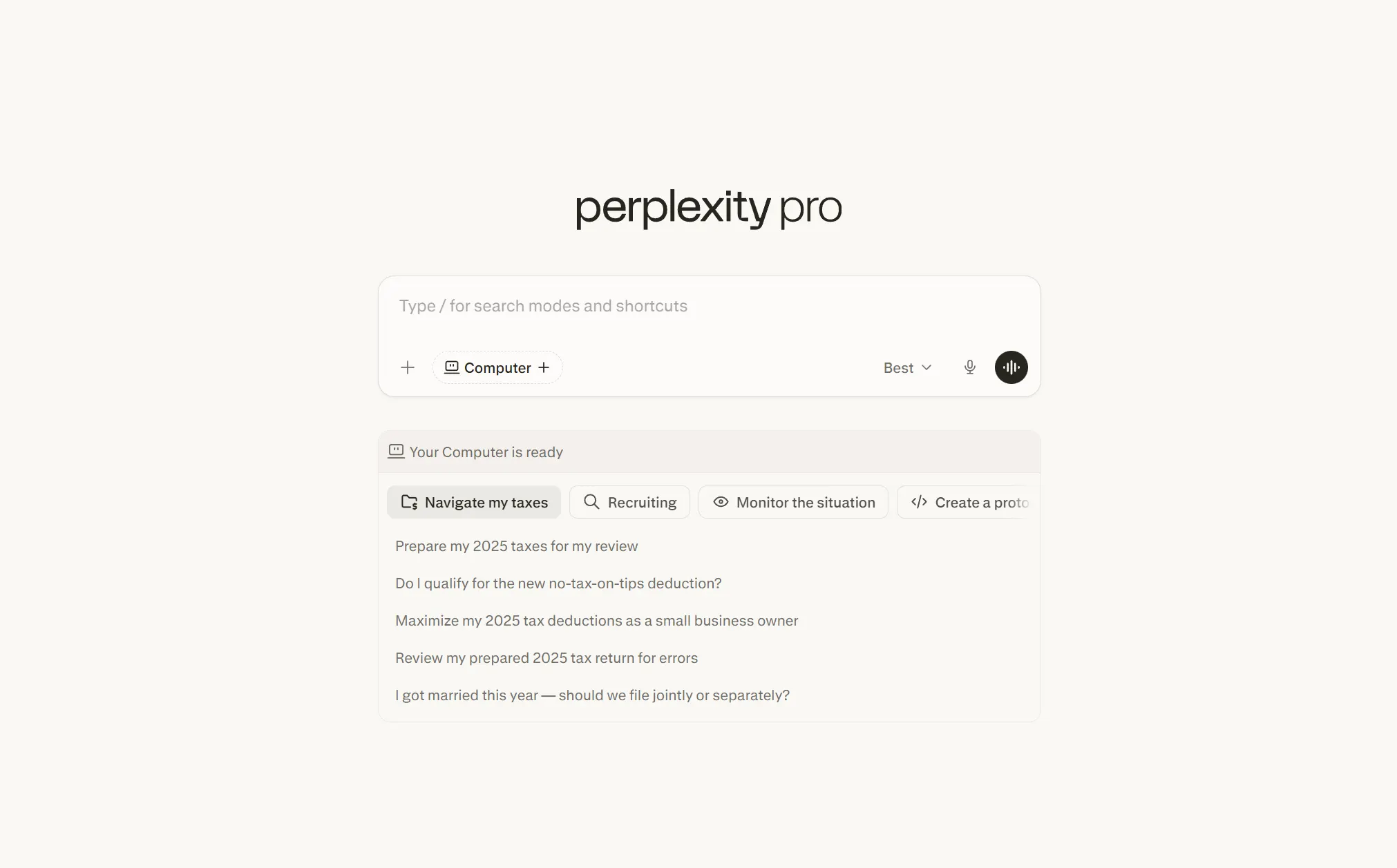
Task: Choose Review my prepared 2025 tax return prompt
Action: (x=546, y=657)
